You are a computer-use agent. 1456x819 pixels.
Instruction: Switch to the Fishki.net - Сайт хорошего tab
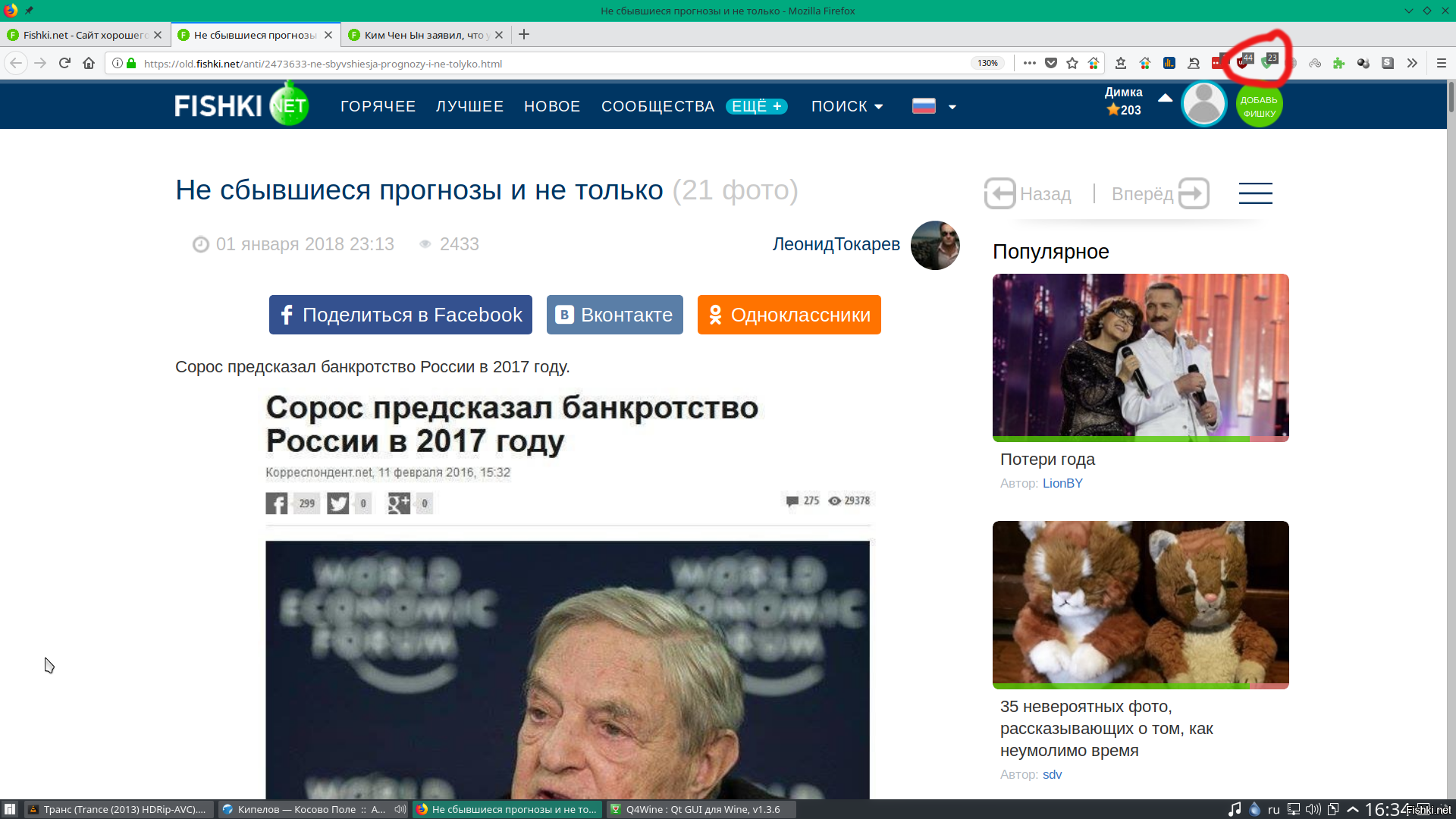pyautogui.click(x=84, y=35)
